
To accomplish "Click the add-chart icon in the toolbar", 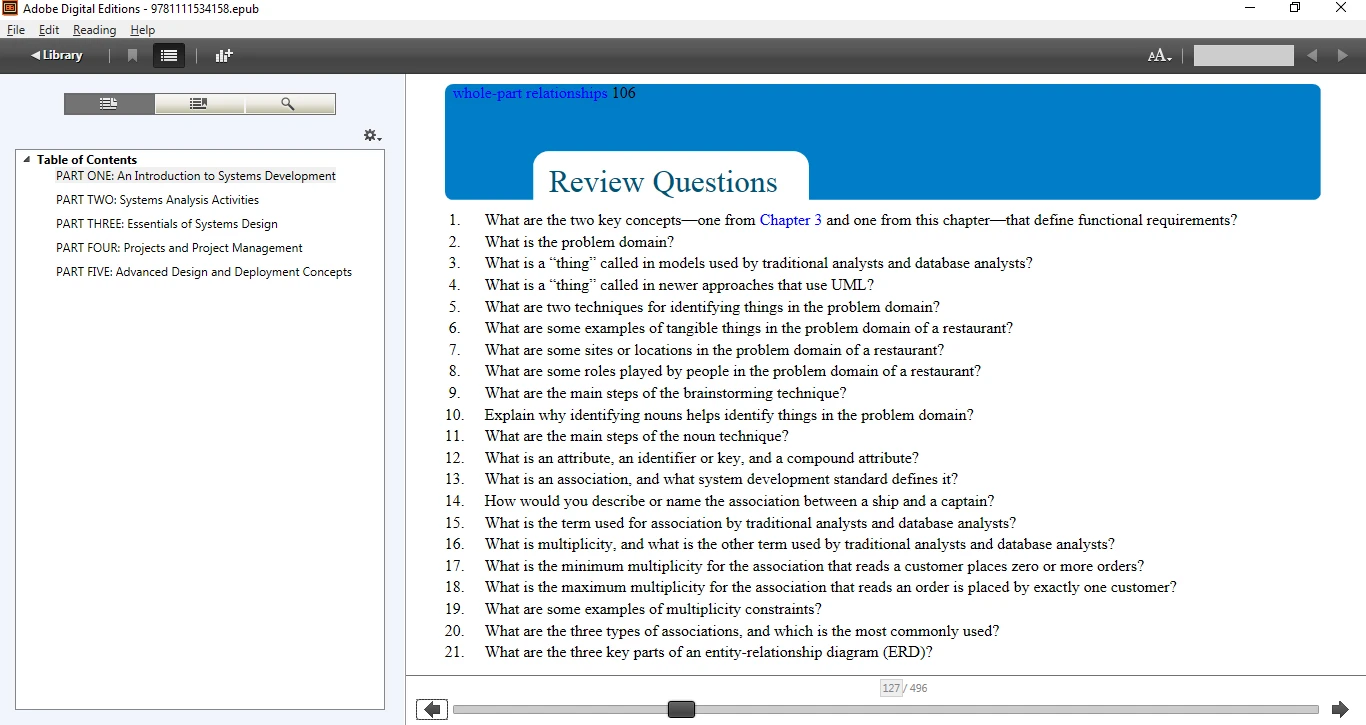I will tap(224, 56).
